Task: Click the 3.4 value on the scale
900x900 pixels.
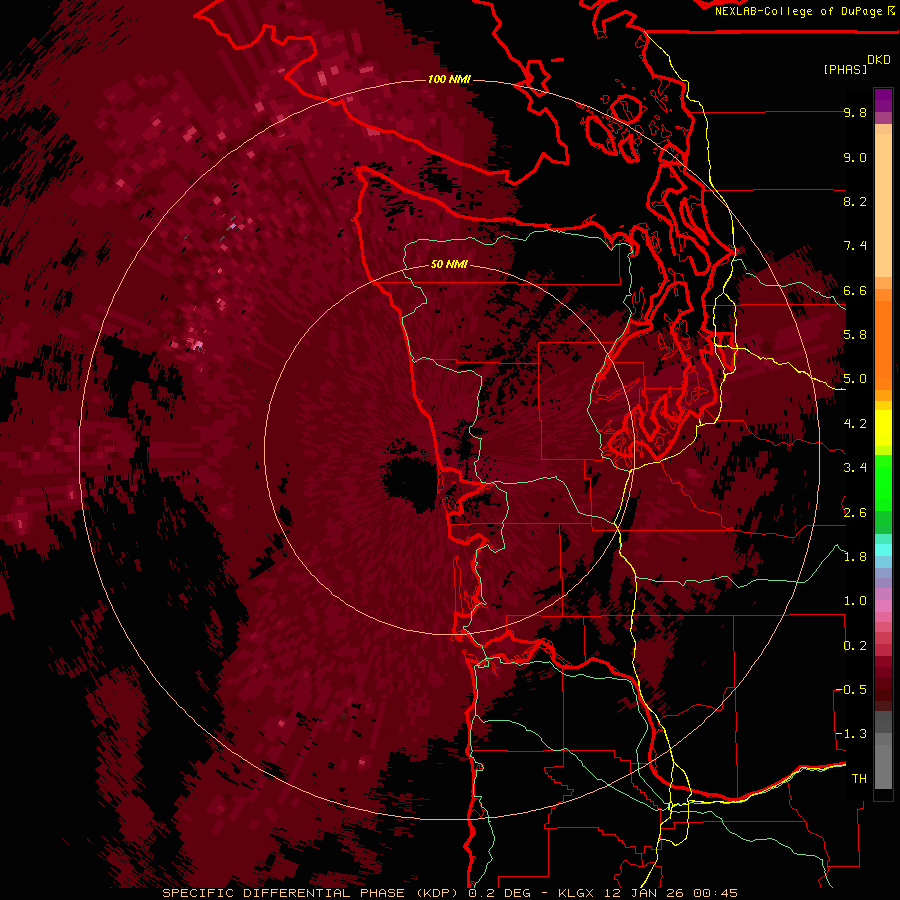Action: coord(855,468)
